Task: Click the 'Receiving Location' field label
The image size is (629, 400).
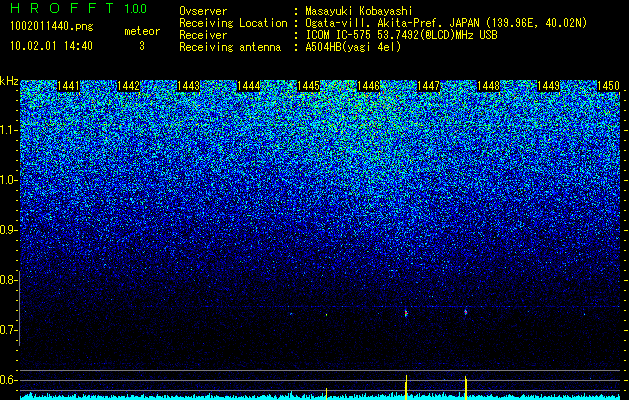Action: 233,23
